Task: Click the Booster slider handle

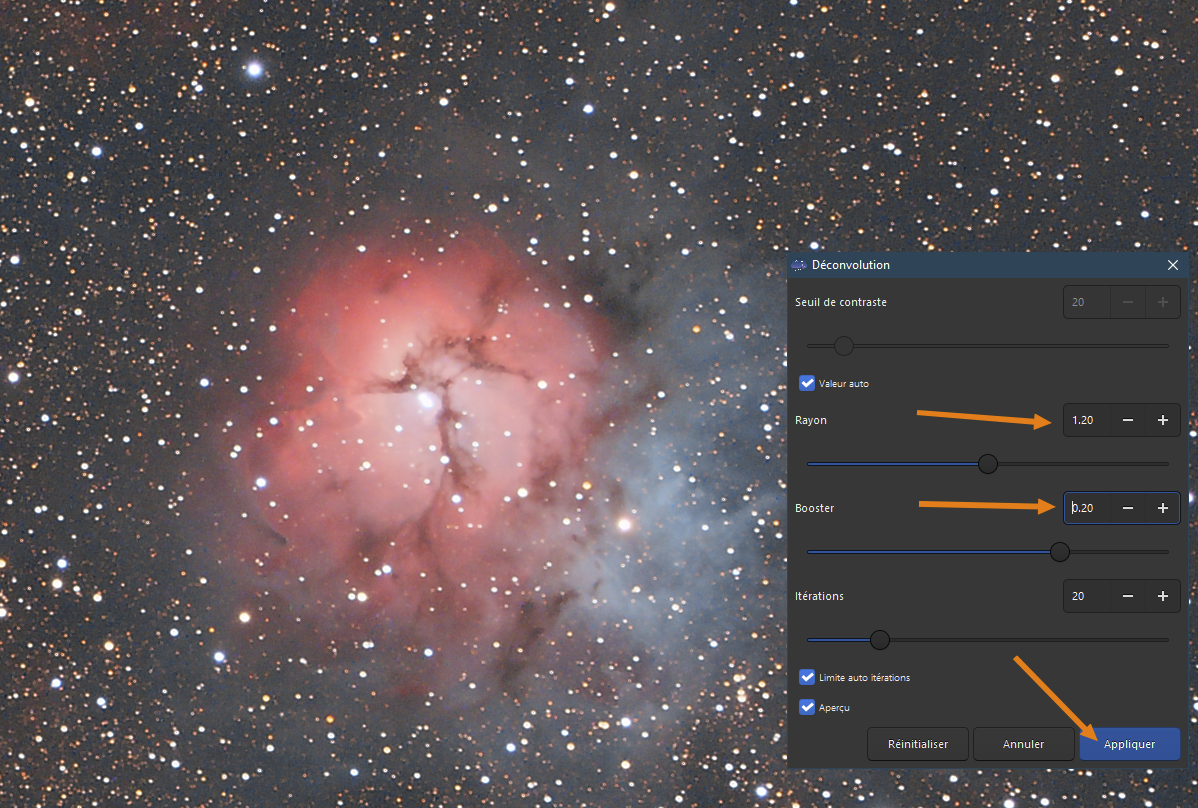Action: pyautogui.click(x=1060, y=551)
